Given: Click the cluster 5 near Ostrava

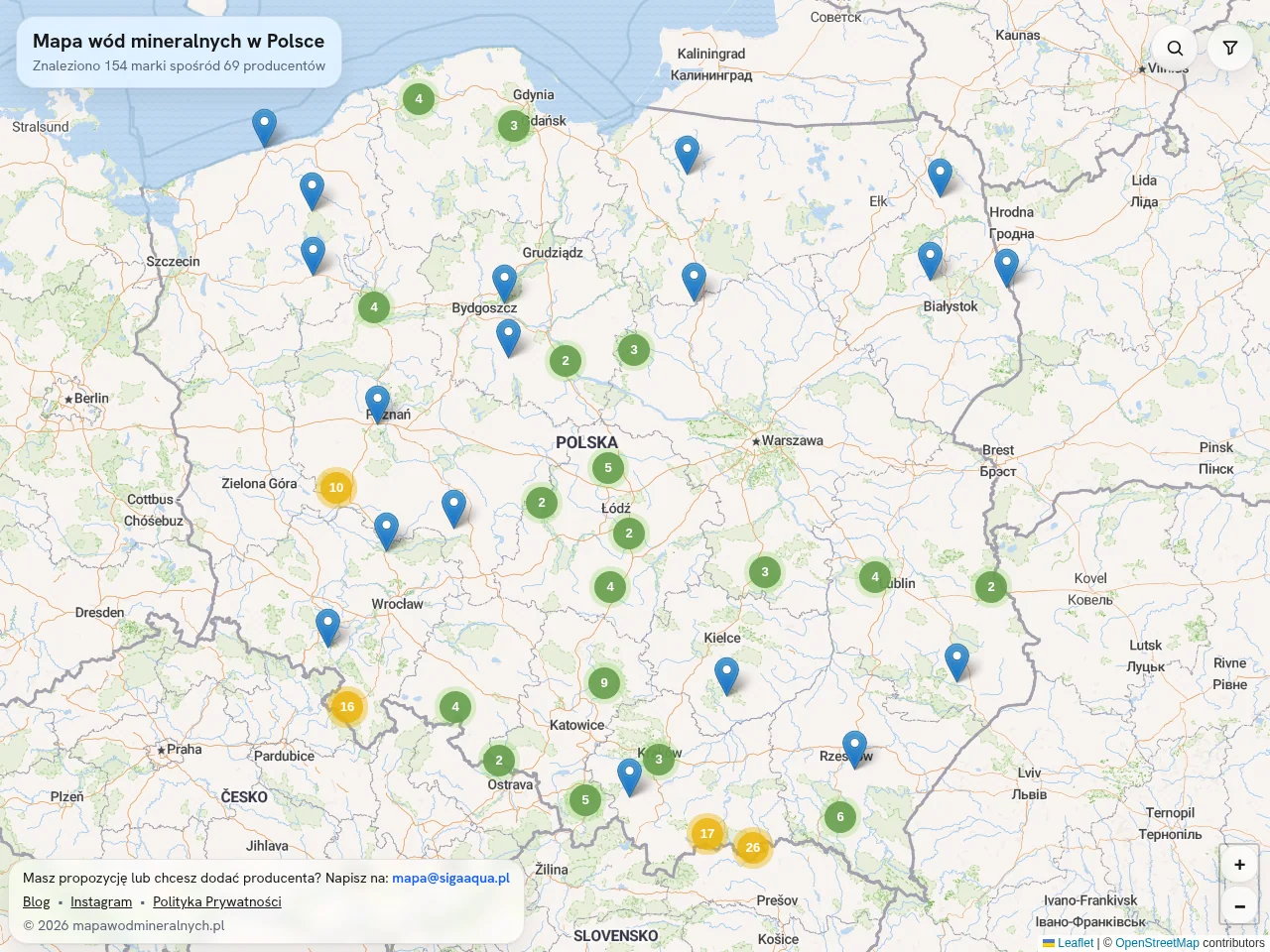Looking at the screenshot, I should point(585,799).
